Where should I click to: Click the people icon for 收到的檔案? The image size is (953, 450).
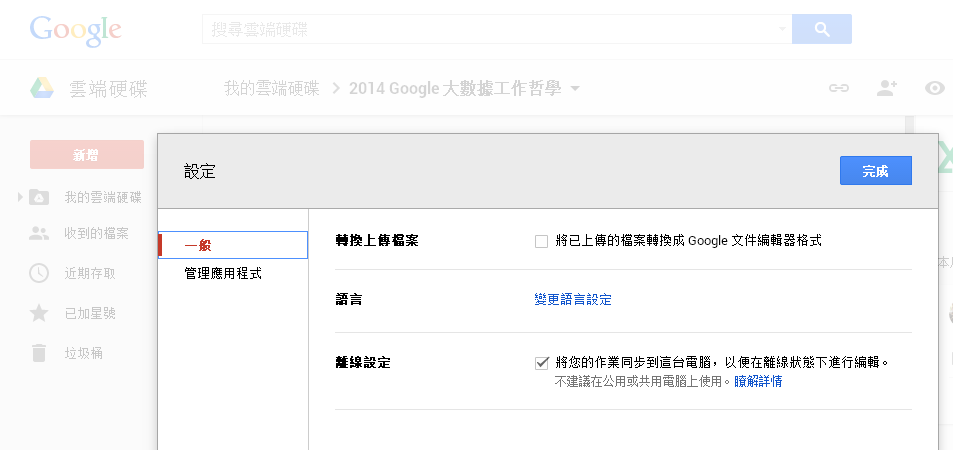click(x=39, y=233)
